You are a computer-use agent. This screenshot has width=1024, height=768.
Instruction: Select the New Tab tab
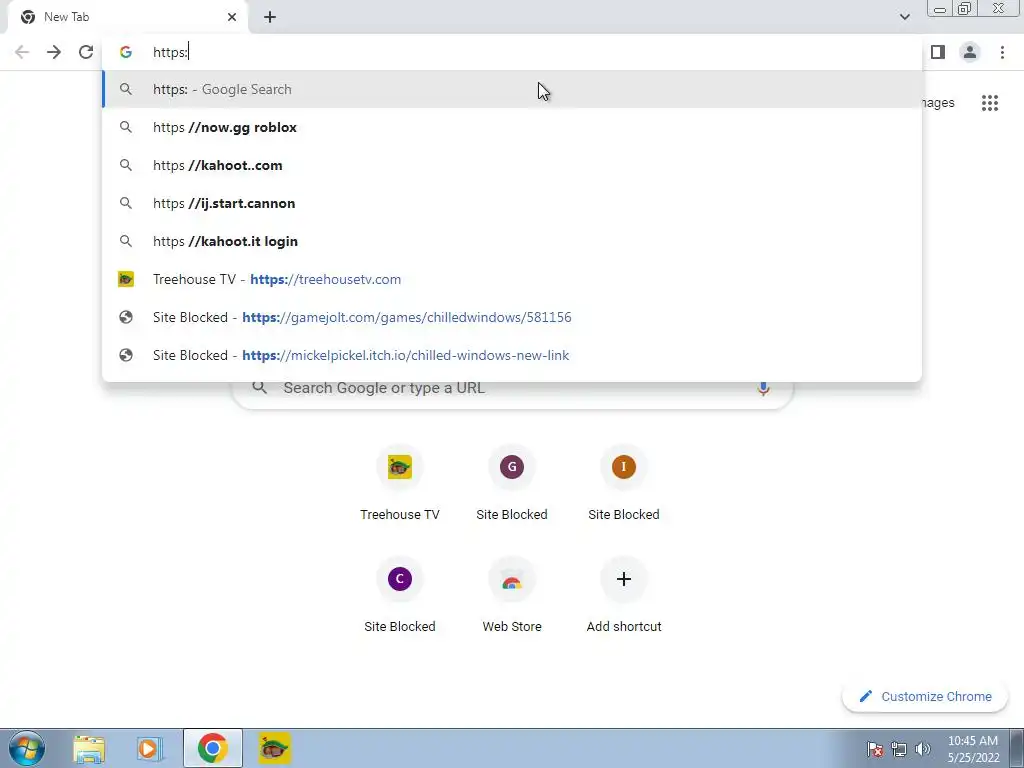[127, 17]
